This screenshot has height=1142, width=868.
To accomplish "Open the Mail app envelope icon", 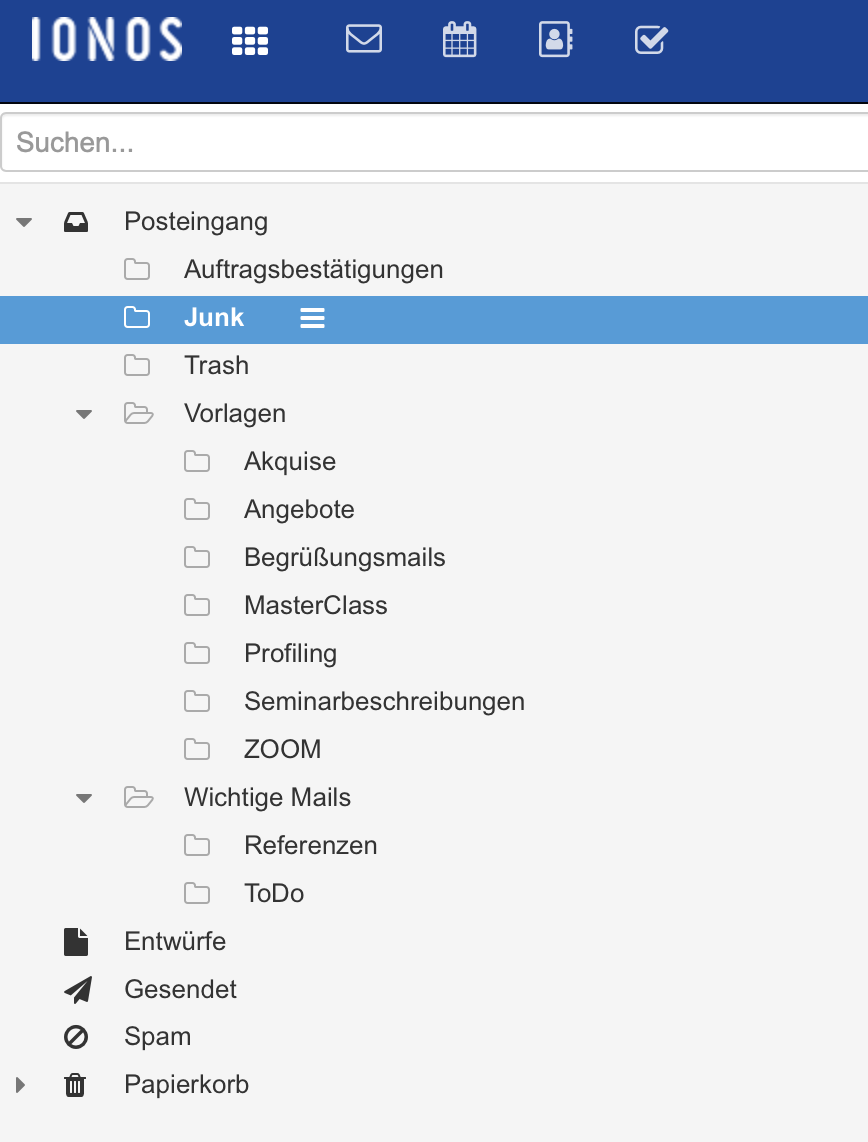I will [364, 39].
